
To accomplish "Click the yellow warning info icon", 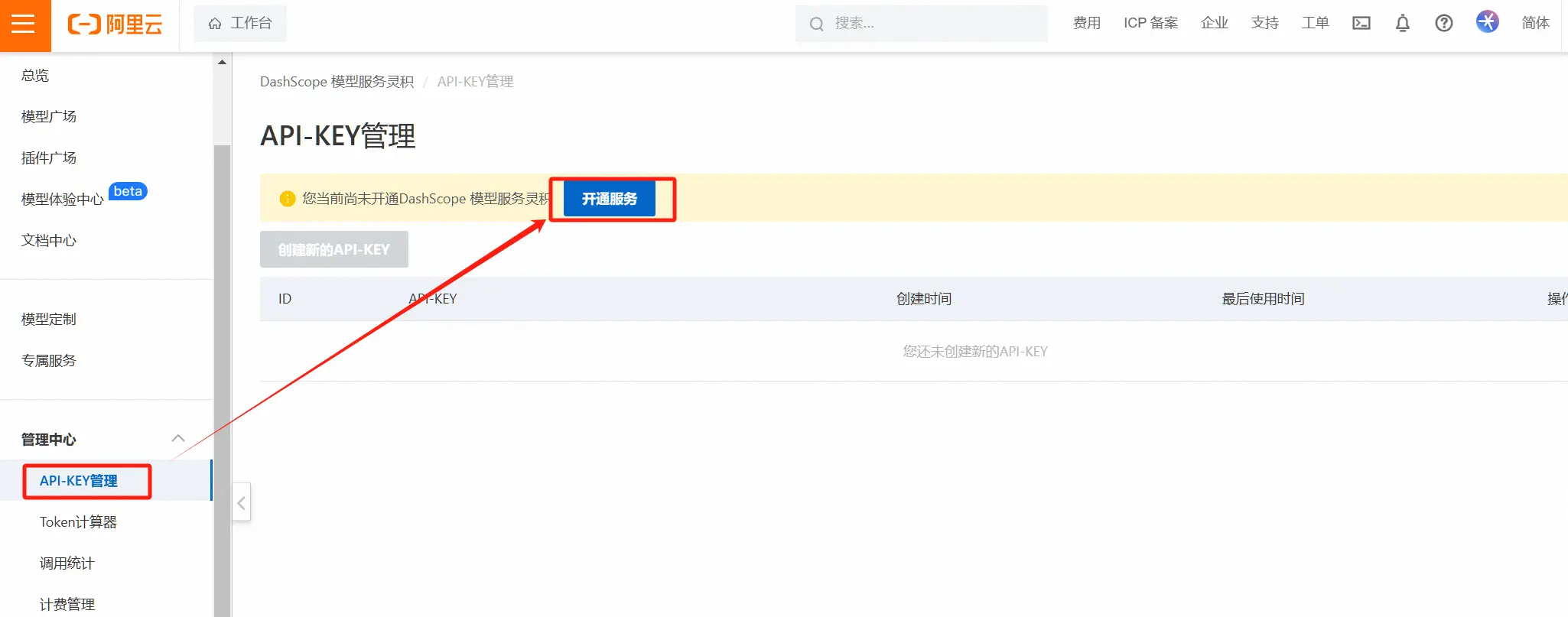I will click(288, 199).
